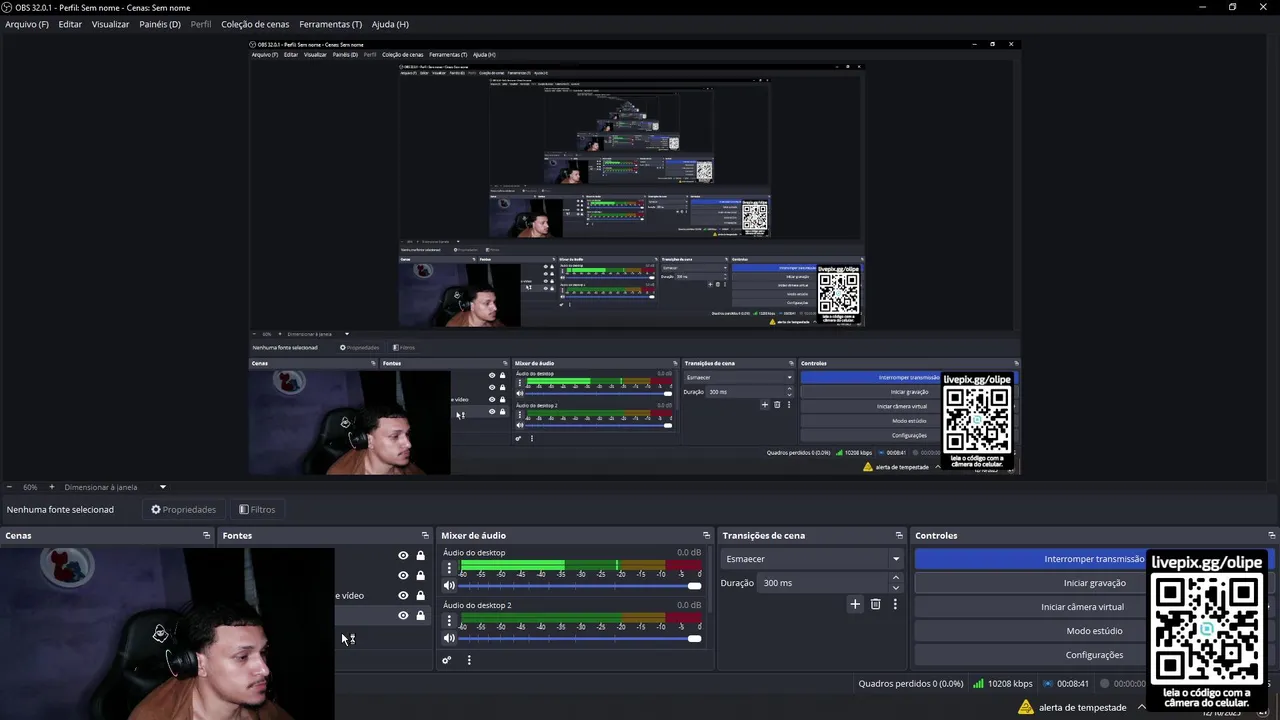This screenshot has width=1280, height=720.
Task: Open the Esmaecer transition dropdown
Action: (x=811, y=559)
